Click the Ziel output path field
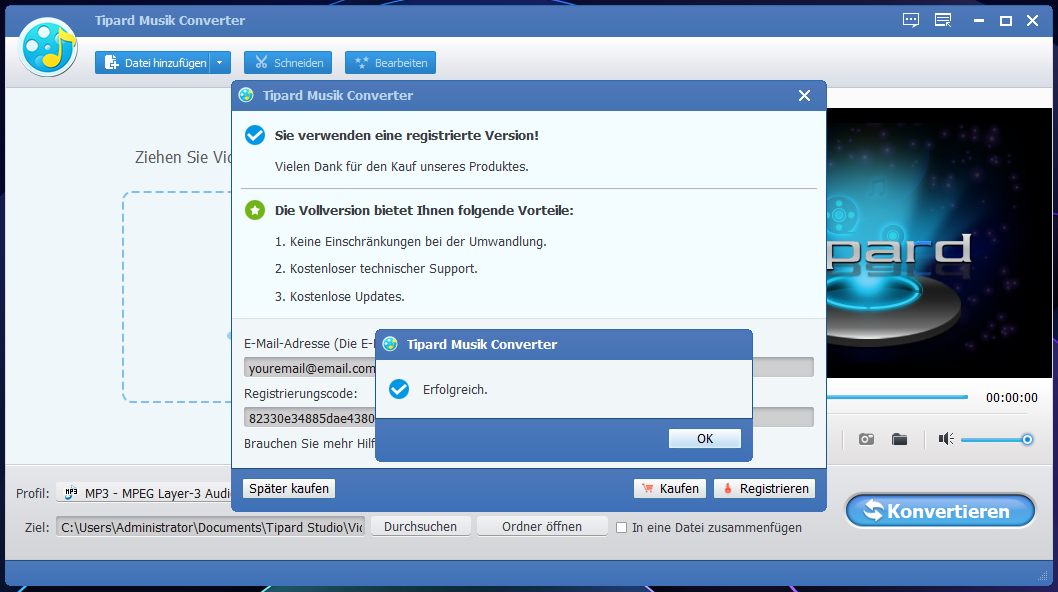 211,527
